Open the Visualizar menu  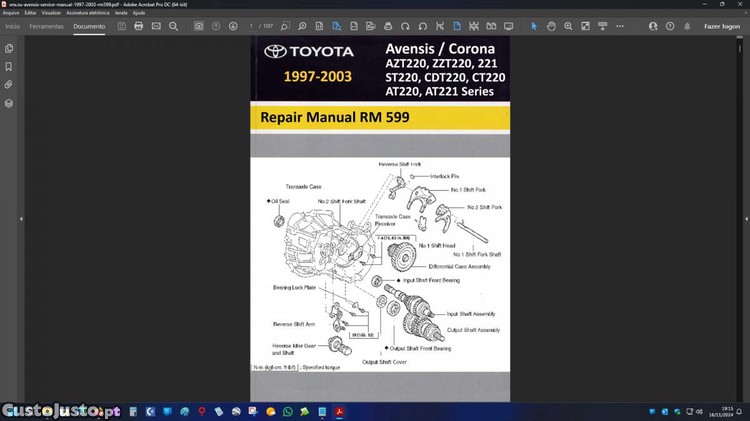pyautogui.click(x=51, y=13)
